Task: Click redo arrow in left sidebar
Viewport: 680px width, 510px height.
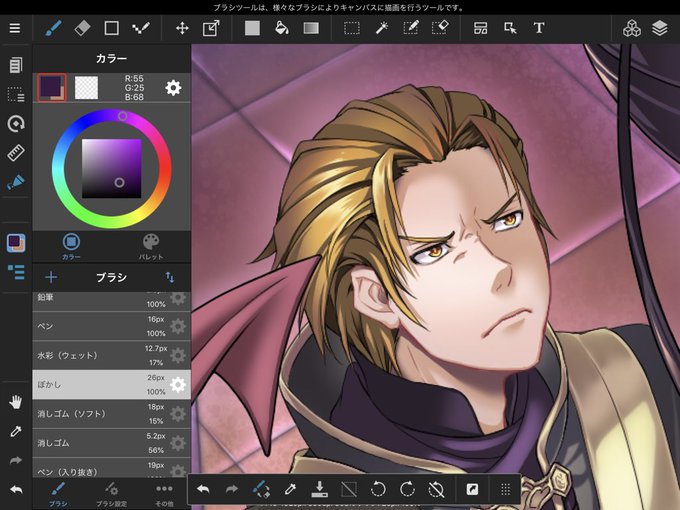Action: (x=16, y=460)
